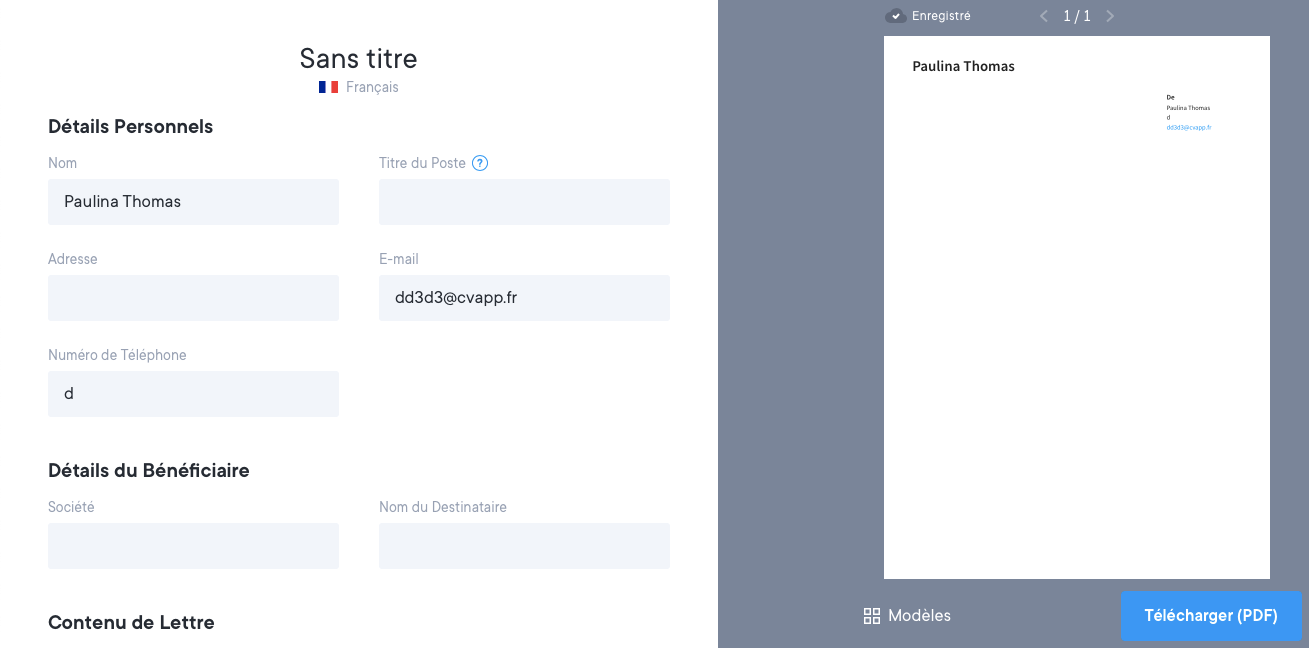The image size is (1309, 648).
Task: Click the French flag icon
Action: (328, 87)
